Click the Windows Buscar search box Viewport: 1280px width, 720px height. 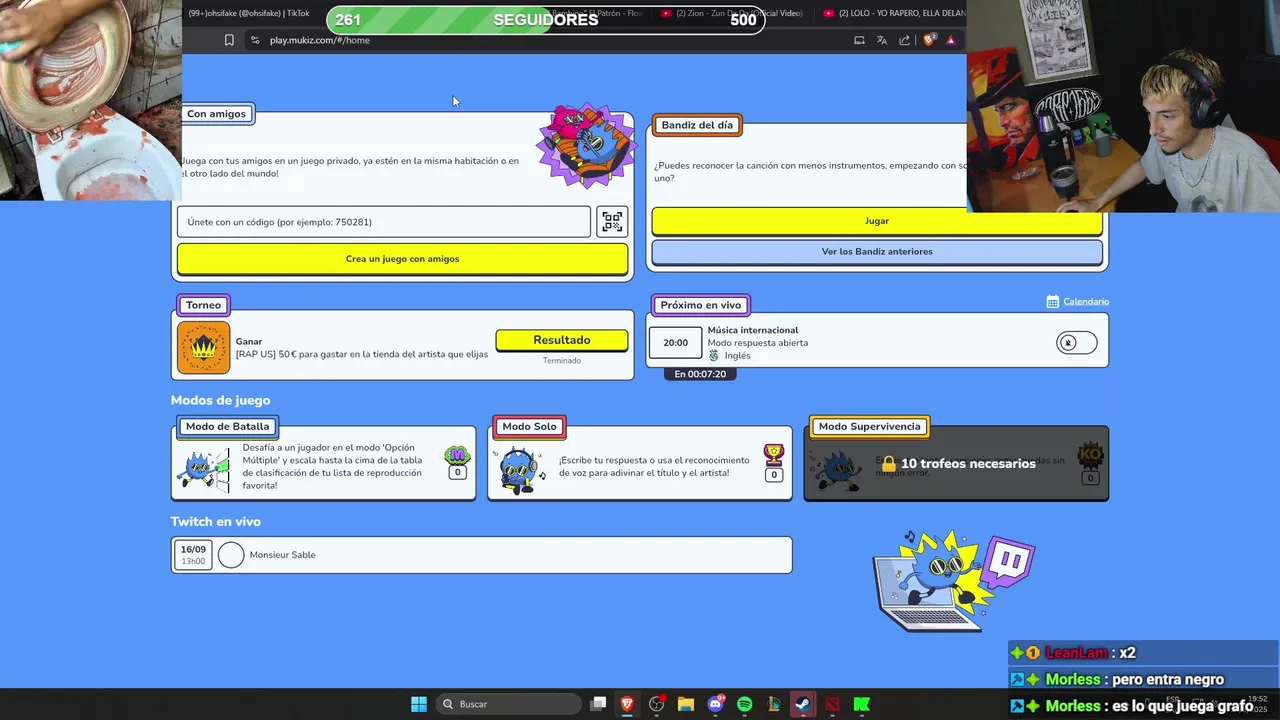(510, 704)
